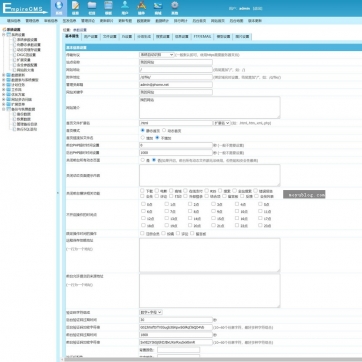Click the sidebar collapse arrow handle
Screen dimensions: 362x362
click(58, 193)
